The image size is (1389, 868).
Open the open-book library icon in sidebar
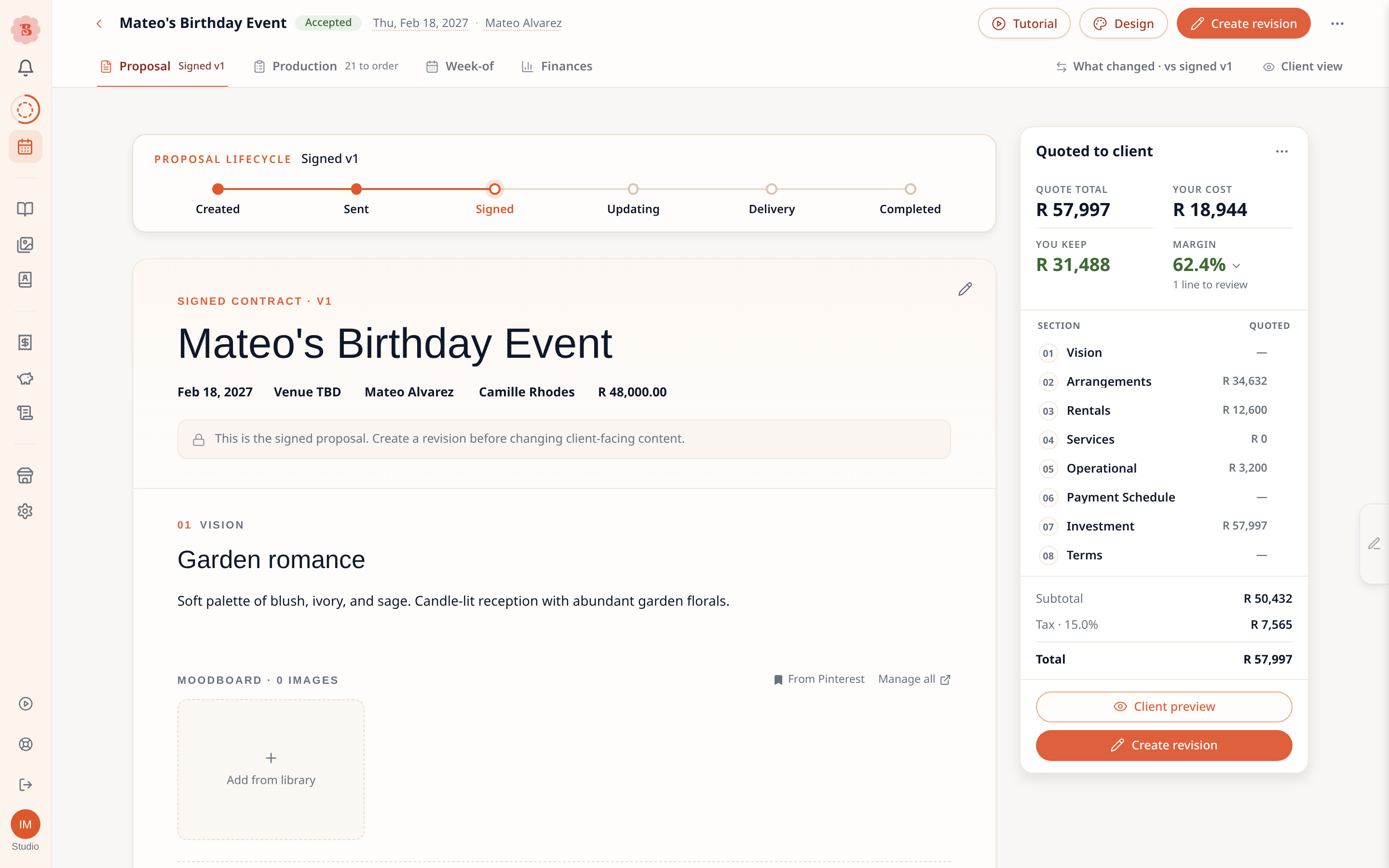tap(25, 209)
